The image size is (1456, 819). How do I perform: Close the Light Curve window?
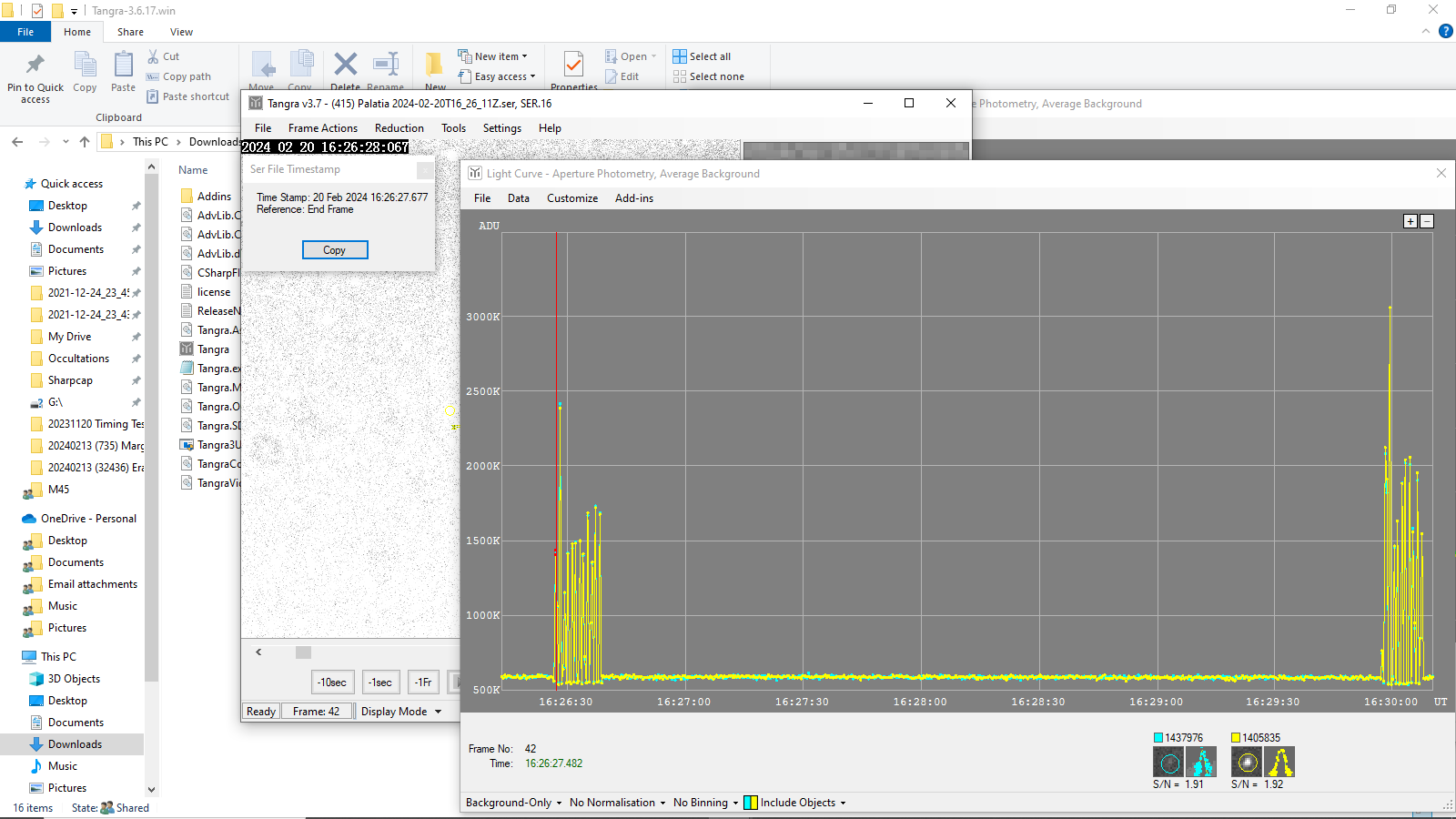(x=1441, y=173)
